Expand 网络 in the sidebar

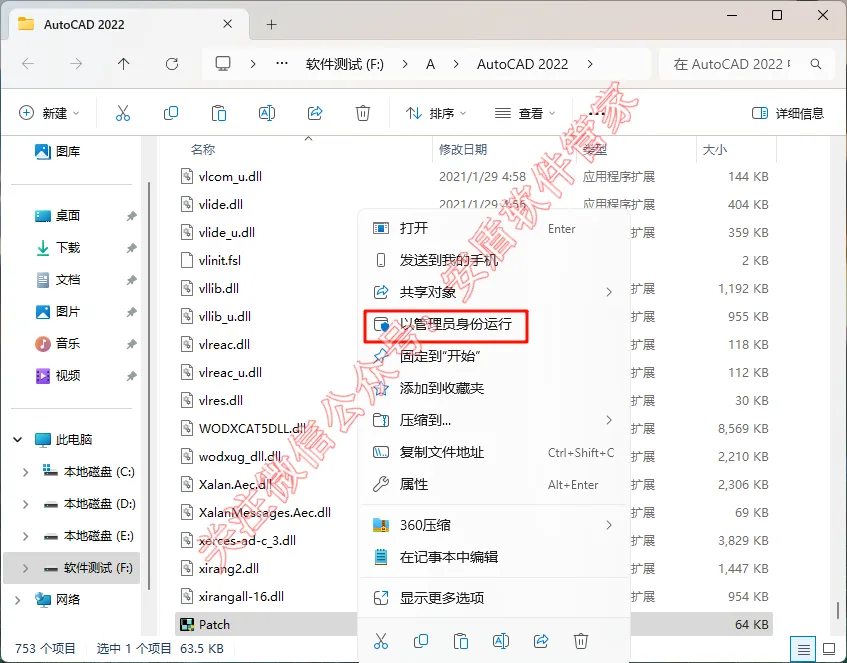tap(17, 600)
